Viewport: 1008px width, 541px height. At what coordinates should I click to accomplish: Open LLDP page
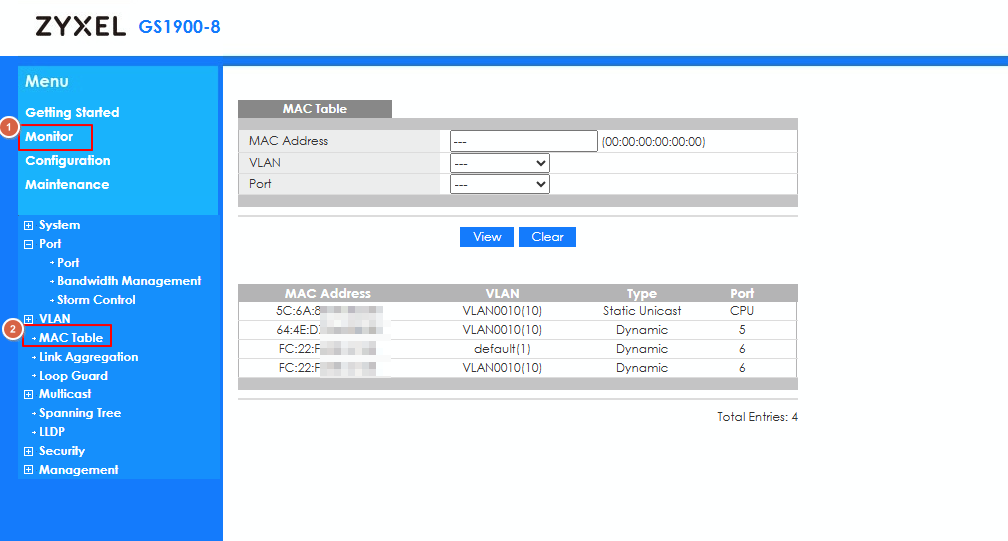(x=51, y=432)
